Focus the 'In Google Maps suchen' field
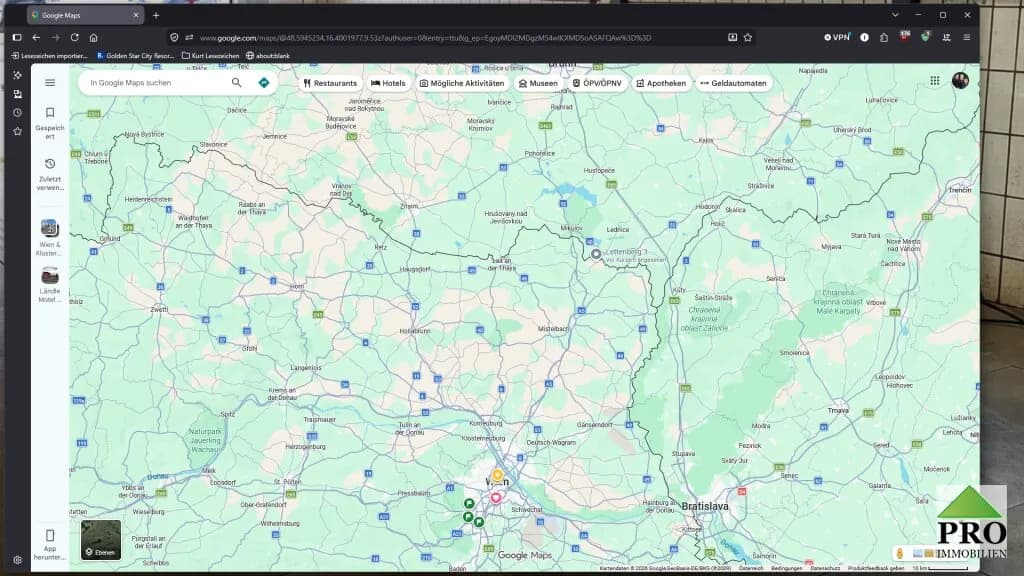1024x576 pixels. [x=157, y=83]
